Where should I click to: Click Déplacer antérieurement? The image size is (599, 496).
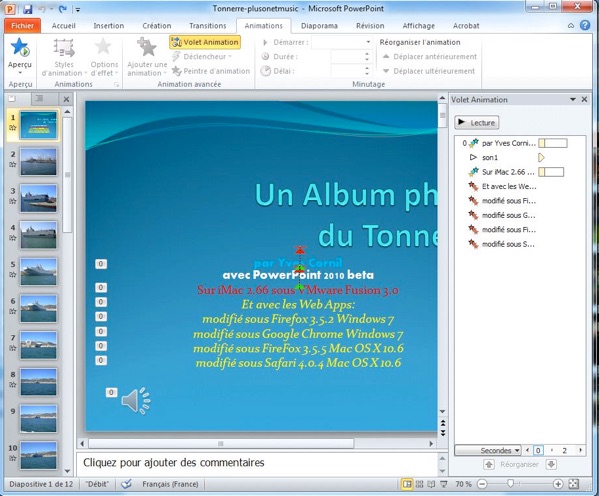429,57
